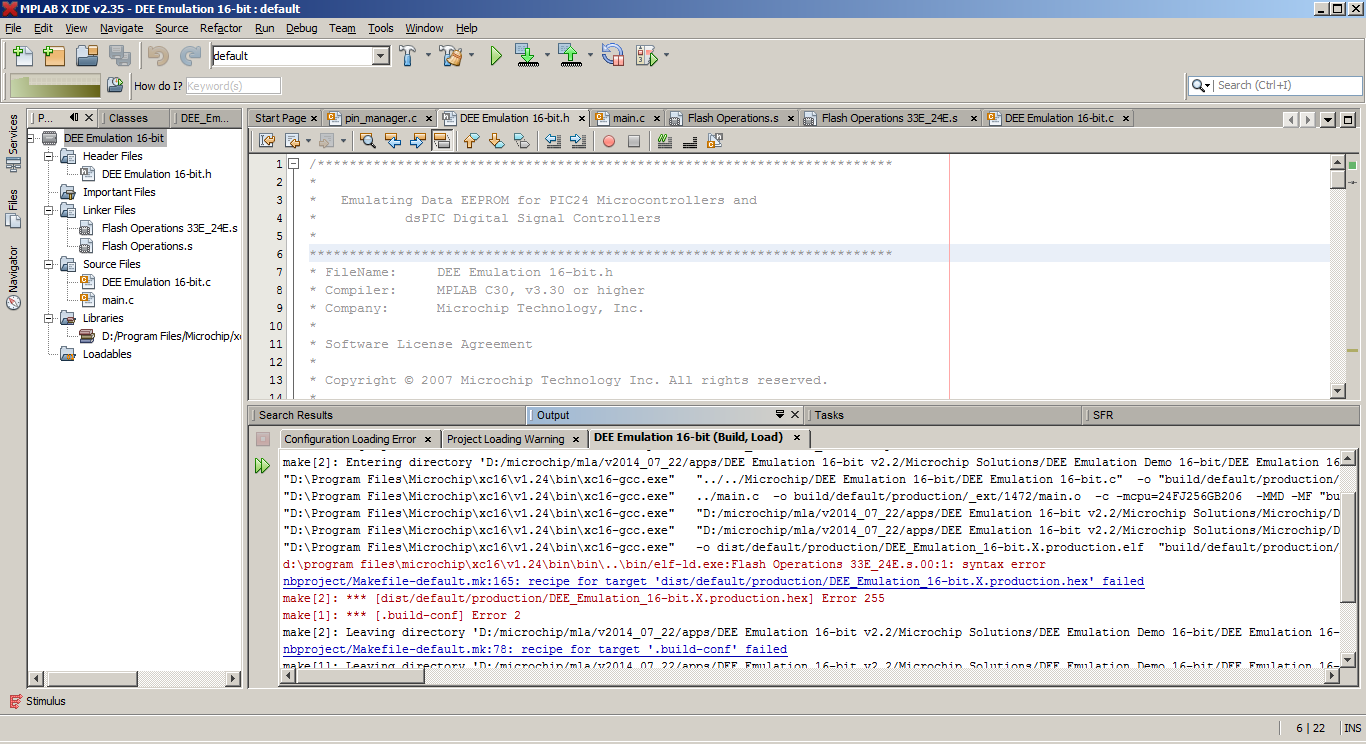Viewport: 1366px width, 744px height.
Task: Read device memories with the upload icon
Action: [x=570, y=56]
